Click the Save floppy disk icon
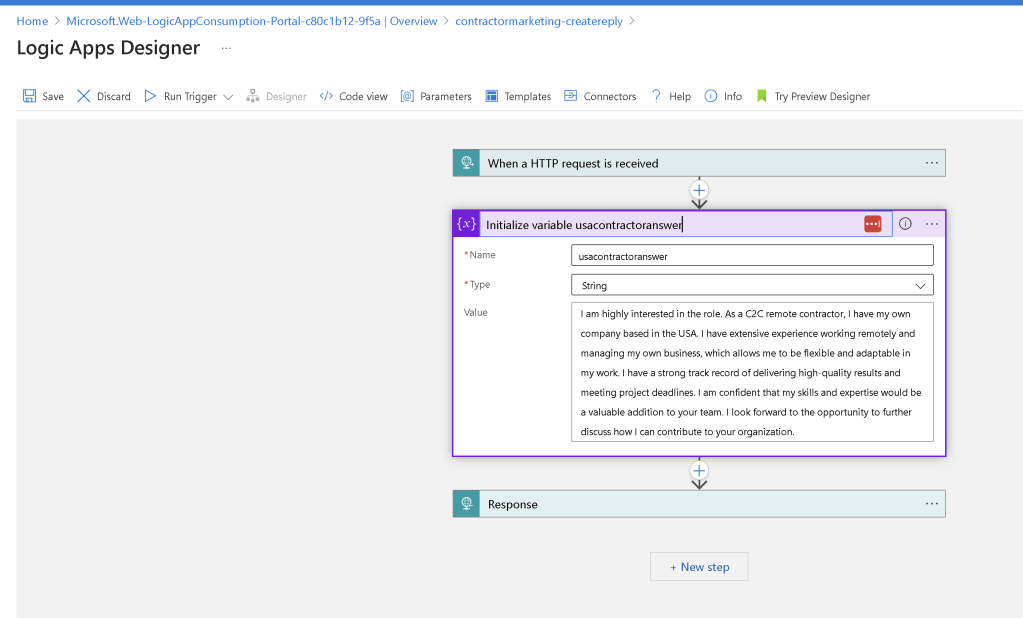 (x=29, y=96)
